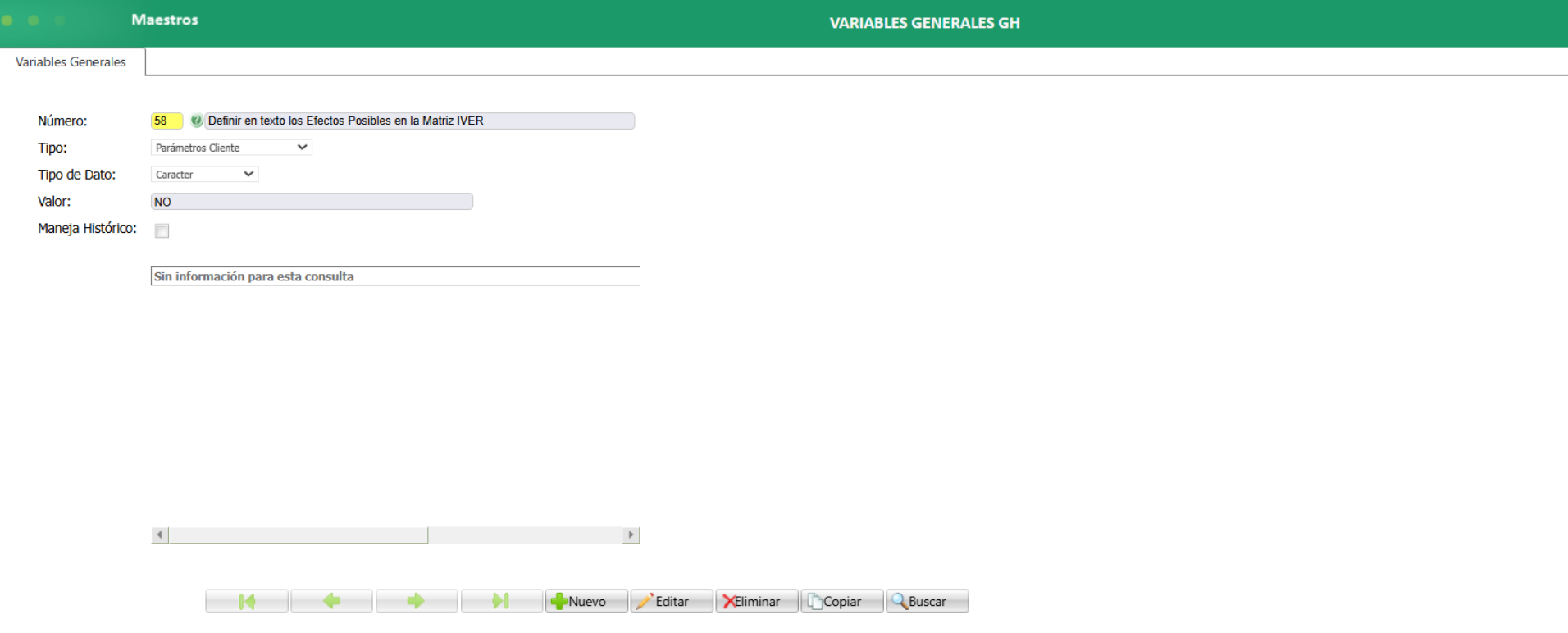Go to the next record
The width and height of the screenshot is (1568, 633).
pyautogui.click(x=417, y=601)
